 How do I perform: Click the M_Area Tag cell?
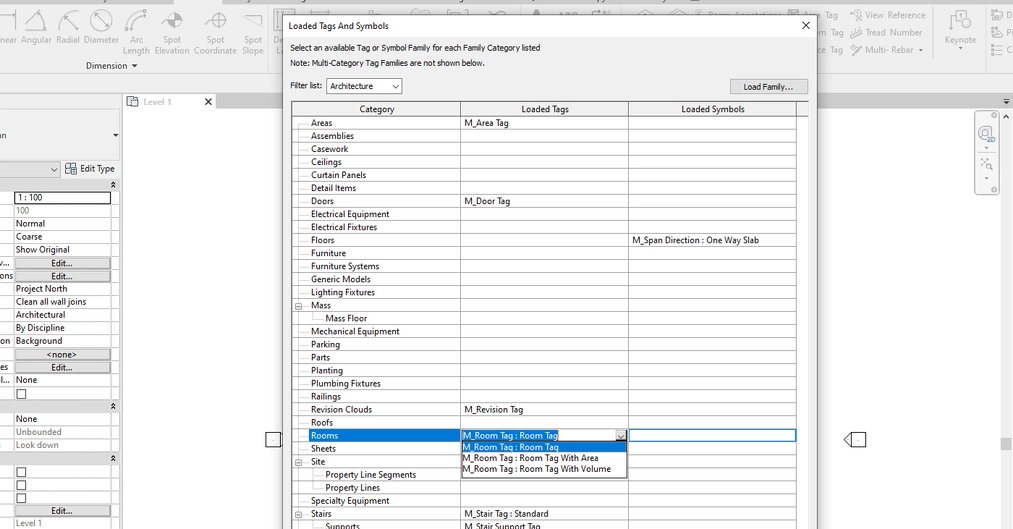pyautogui.click(x=544, y=123)
